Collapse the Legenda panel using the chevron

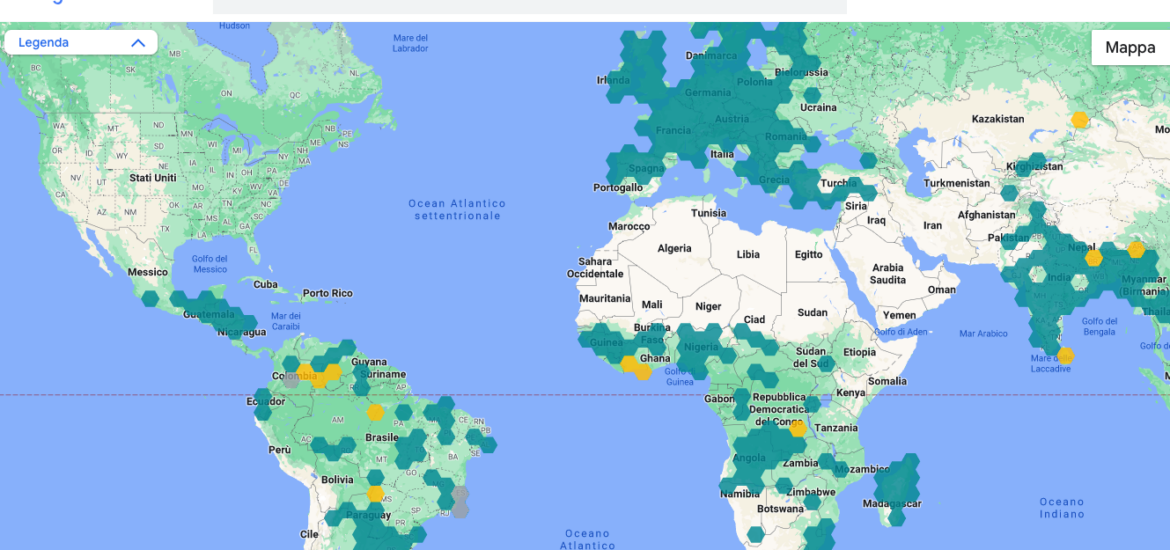[138, 43]
